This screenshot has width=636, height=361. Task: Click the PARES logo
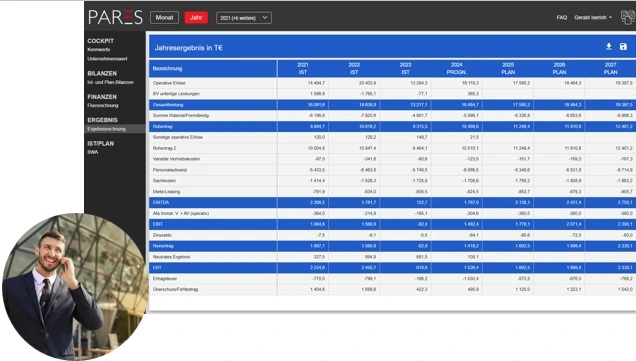pos(115,17)
